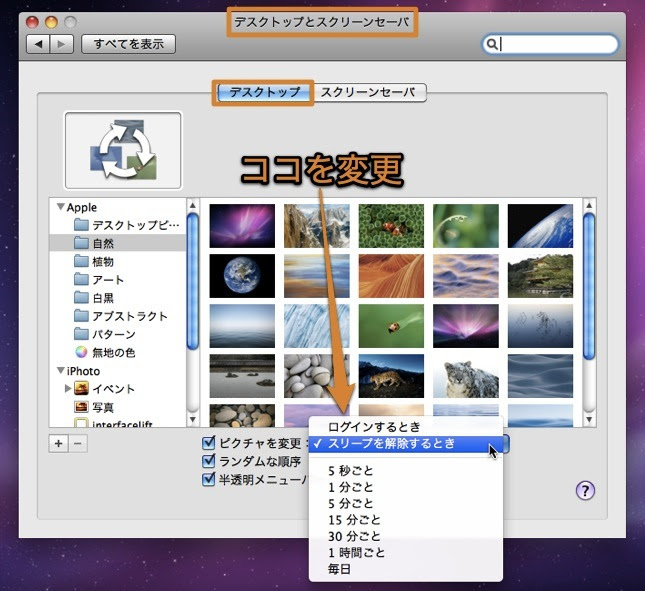Choose 5 分ごと from the popup menu
This screenshot has height=591, width=645.
tap(406, 503)
